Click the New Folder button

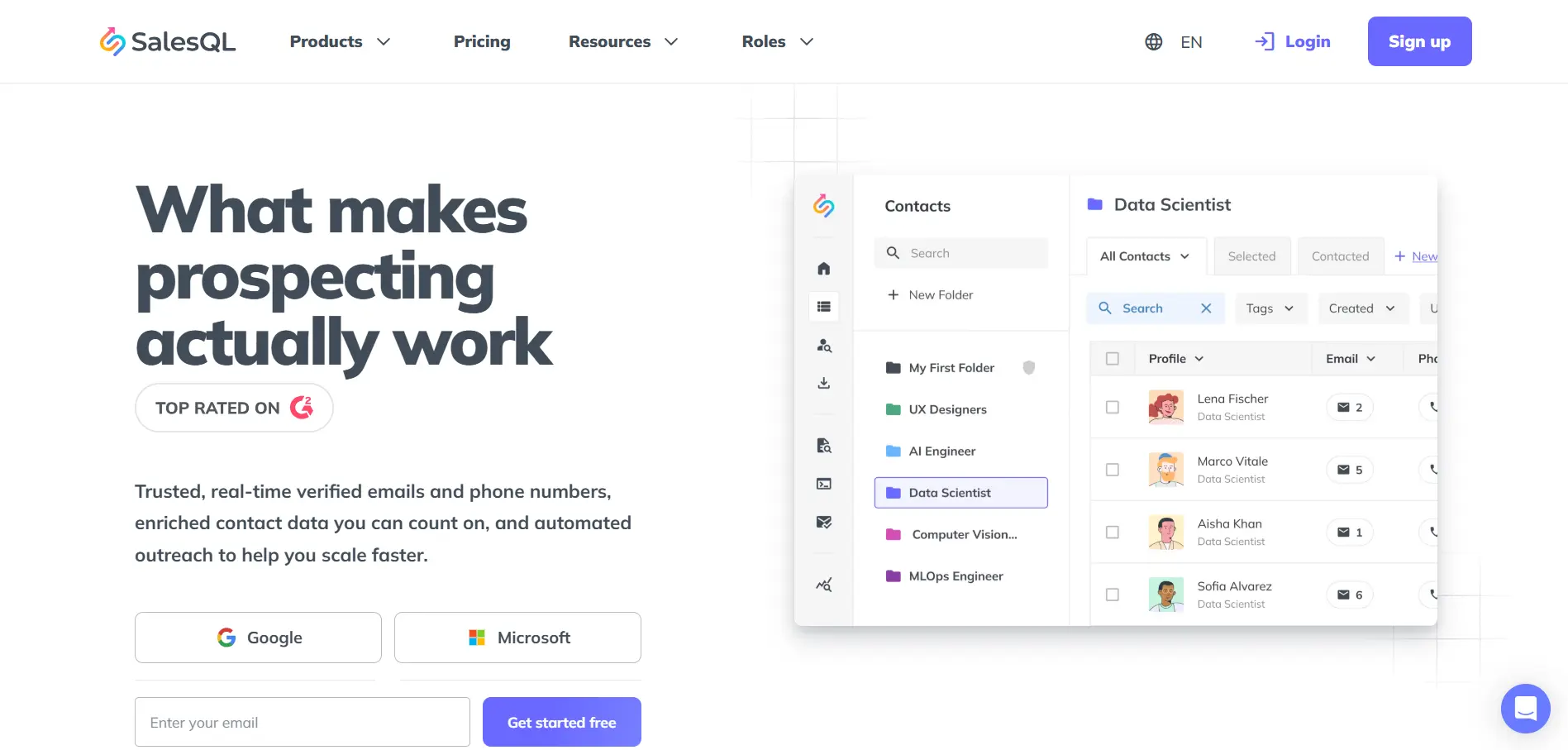coord(930,295)
